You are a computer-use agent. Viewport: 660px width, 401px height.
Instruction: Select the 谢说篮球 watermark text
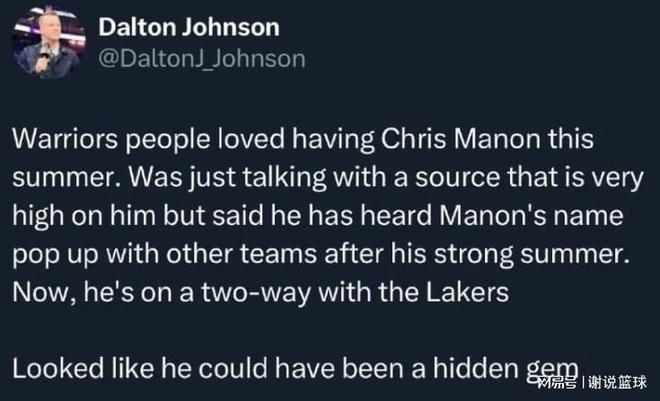pos(617,382)
